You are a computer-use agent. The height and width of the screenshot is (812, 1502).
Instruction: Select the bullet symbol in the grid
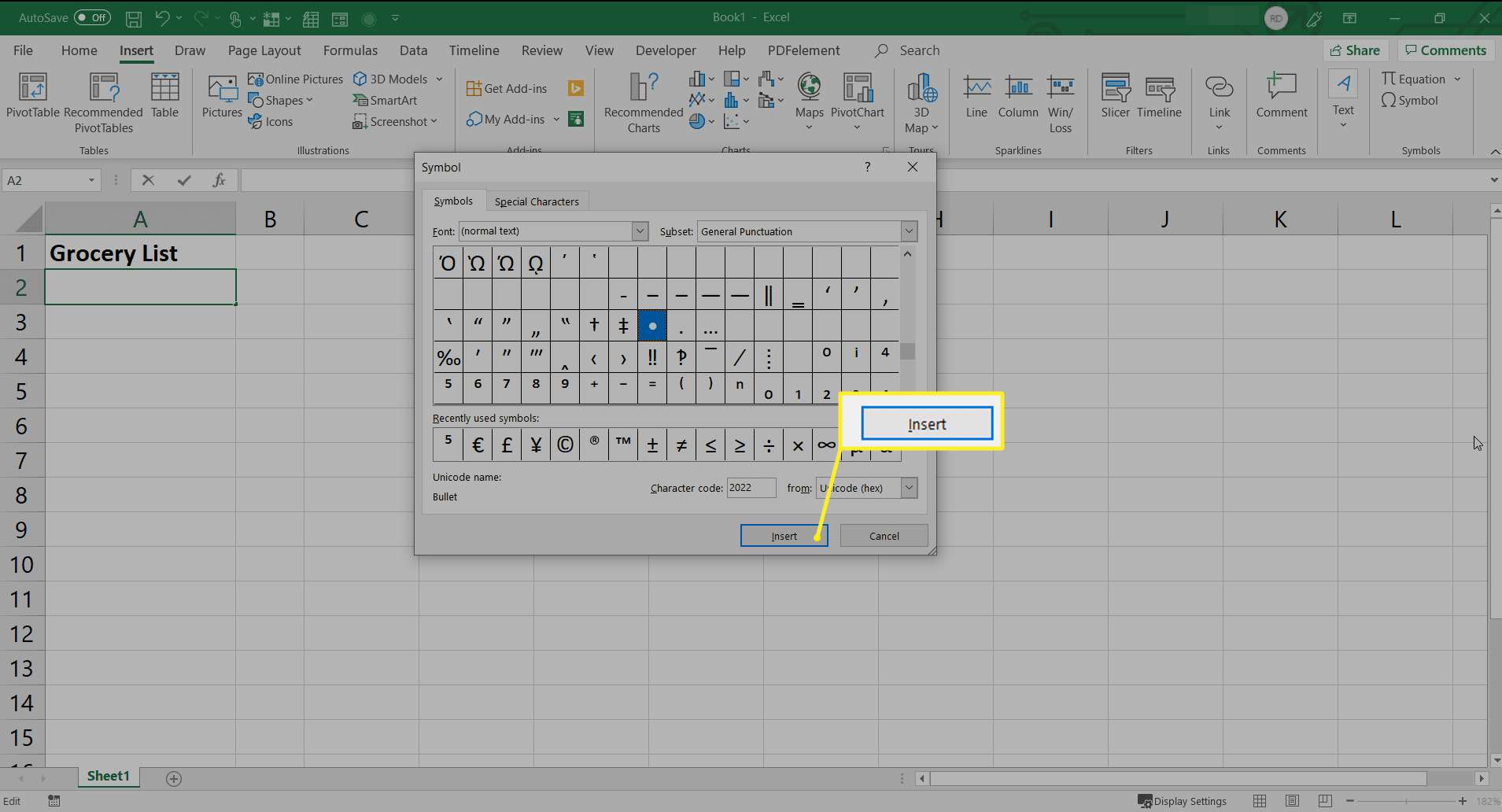click(652, 325)
